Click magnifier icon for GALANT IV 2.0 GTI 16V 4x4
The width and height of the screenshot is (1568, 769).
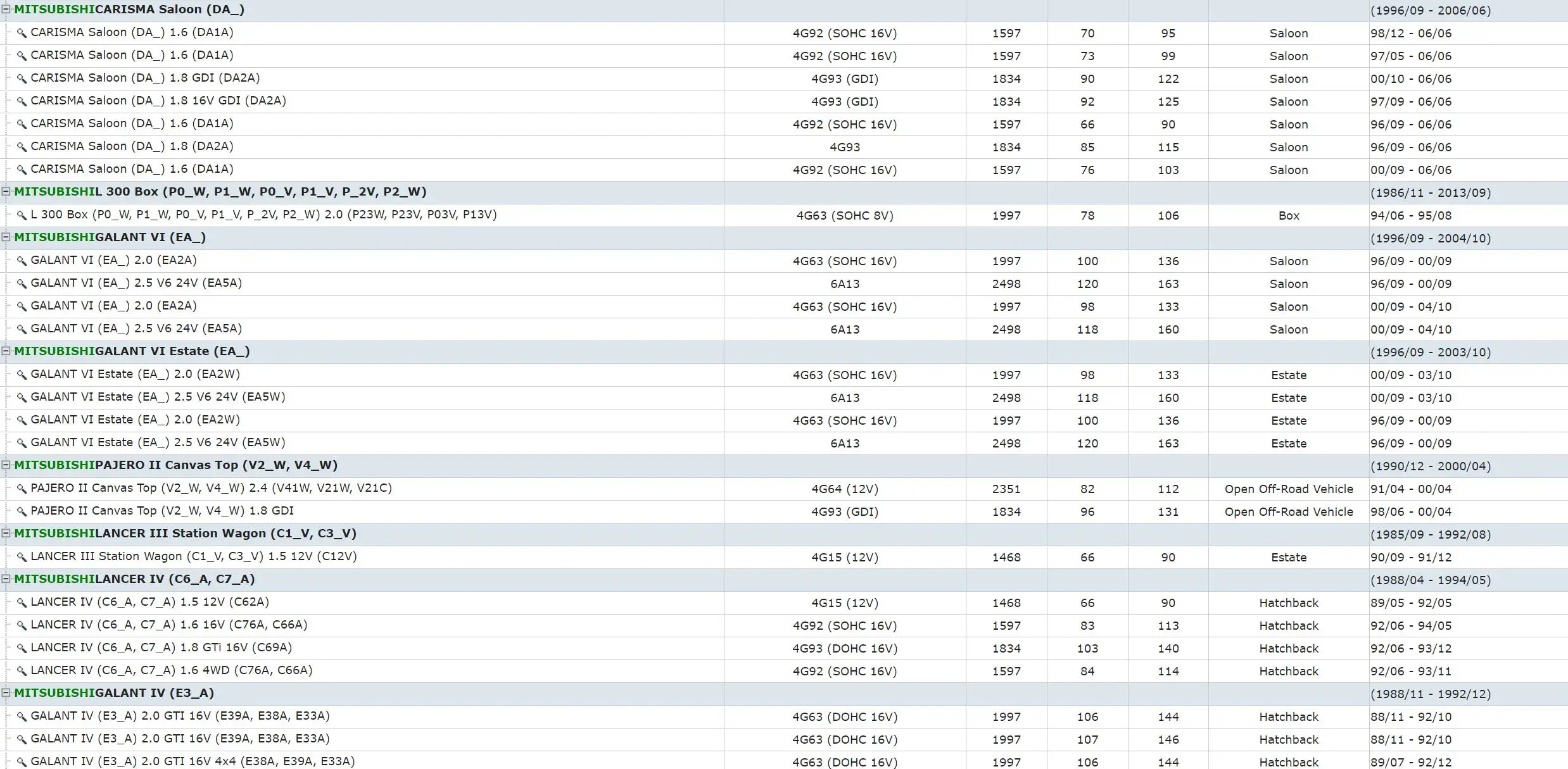point(22,762)
